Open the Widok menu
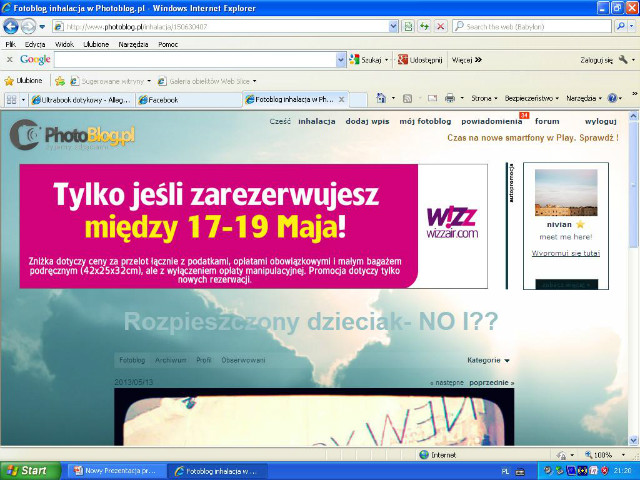This screenshot has width=640, height=480. [64, 44]
